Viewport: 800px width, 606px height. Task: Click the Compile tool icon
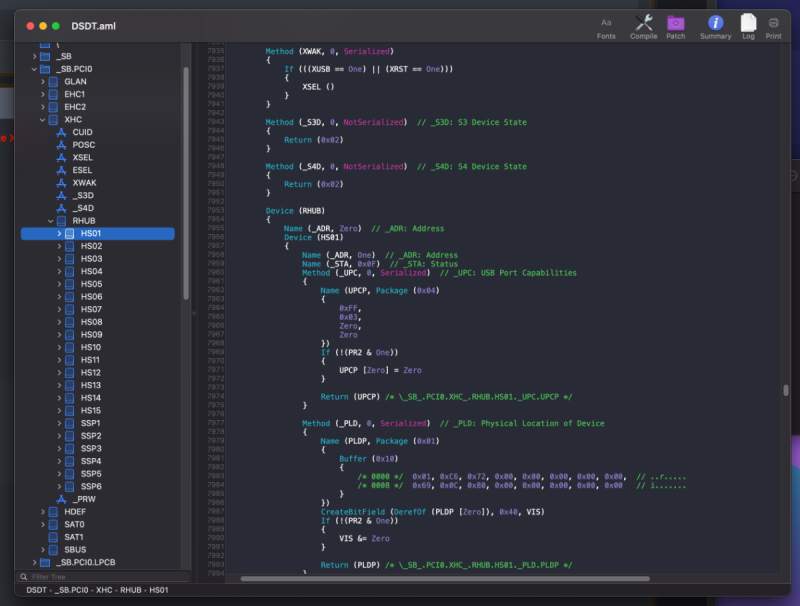click(644, 22)
